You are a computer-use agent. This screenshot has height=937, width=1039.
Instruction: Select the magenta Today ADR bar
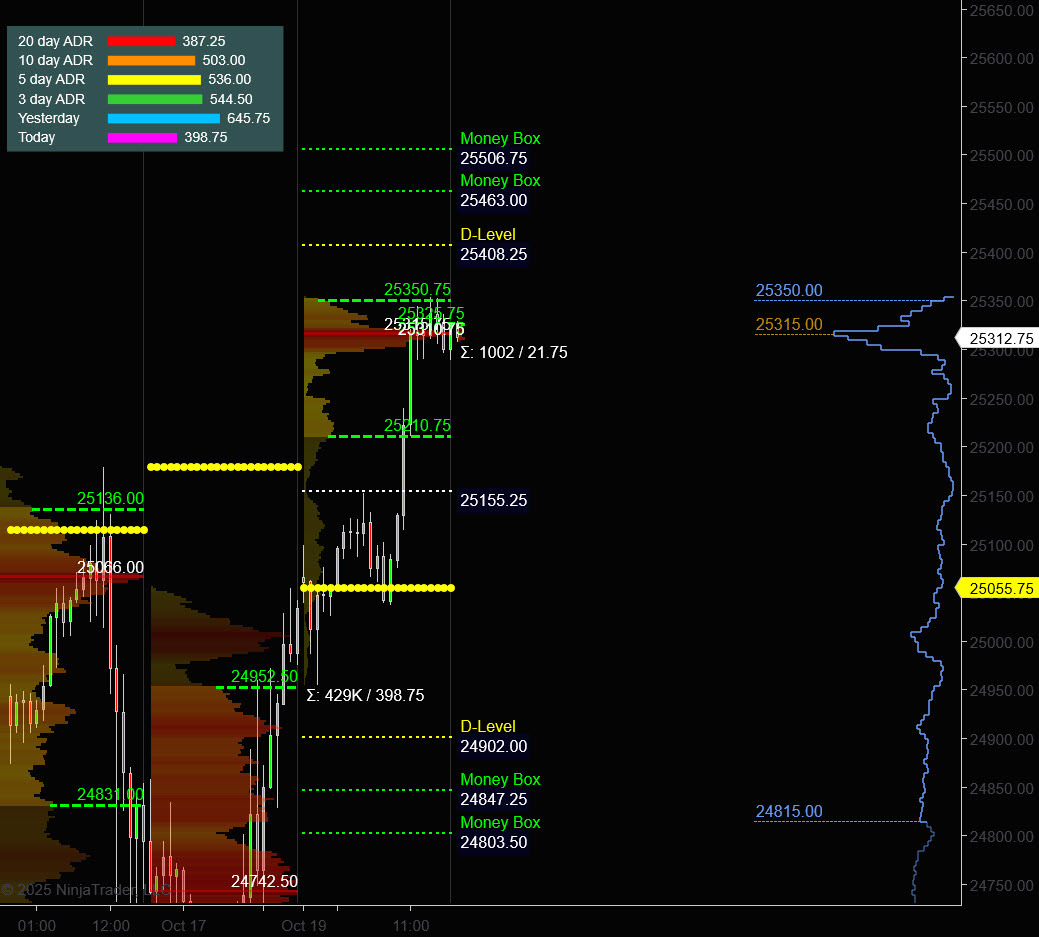(x=142, y=137)
